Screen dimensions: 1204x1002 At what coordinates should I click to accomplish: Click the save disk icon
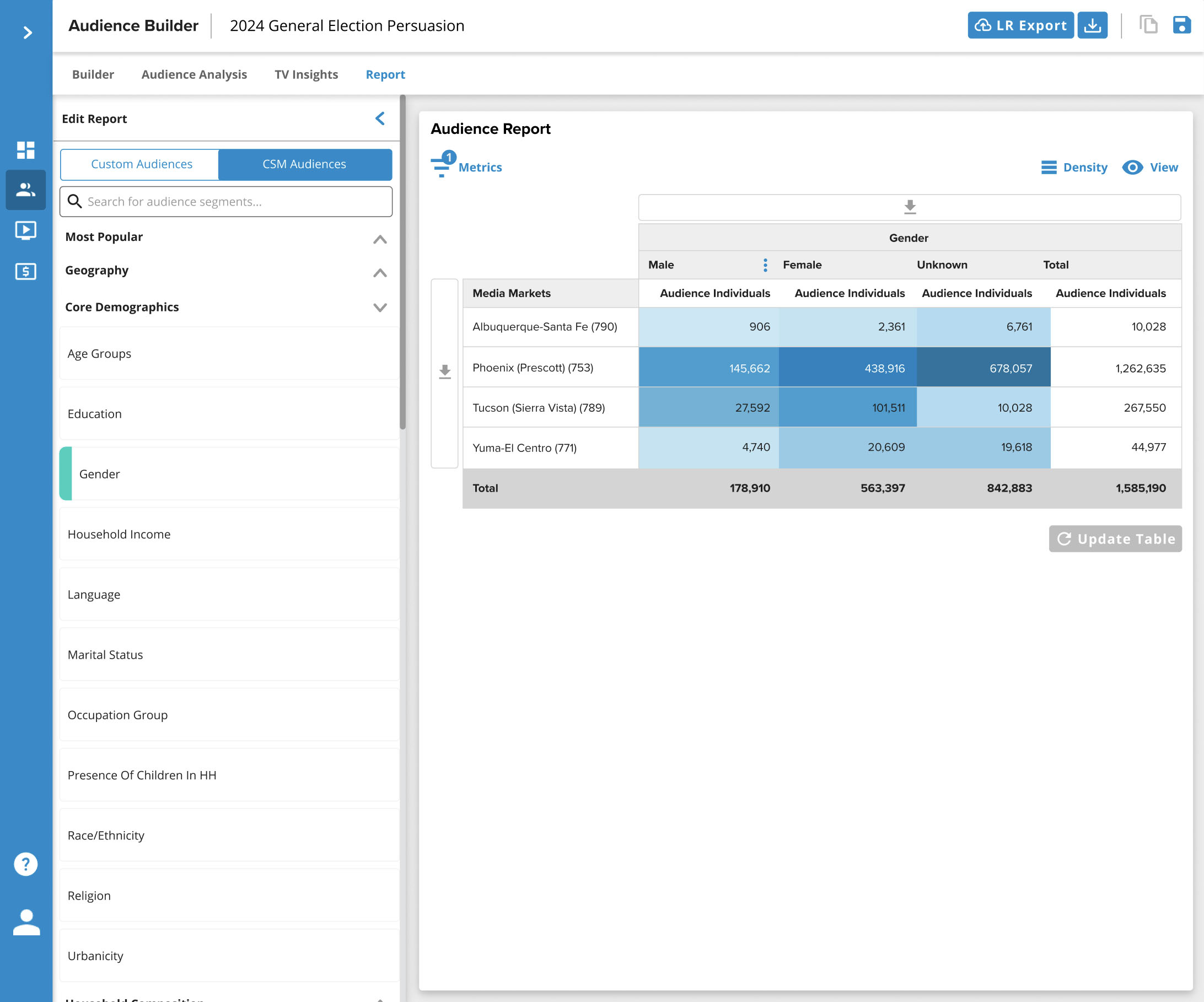point(1181,25)
